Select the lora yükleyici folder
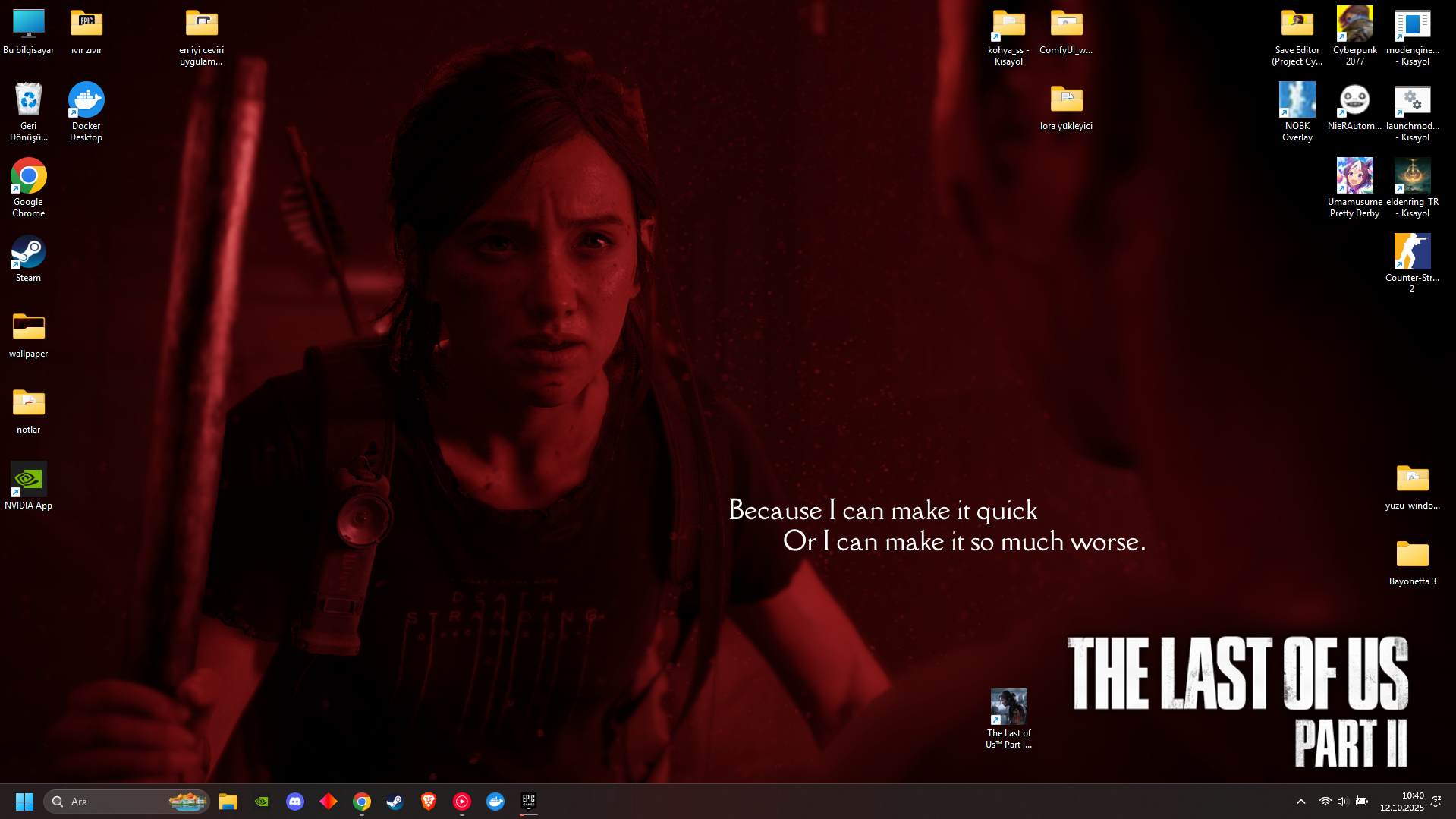 click(1066, 107)
